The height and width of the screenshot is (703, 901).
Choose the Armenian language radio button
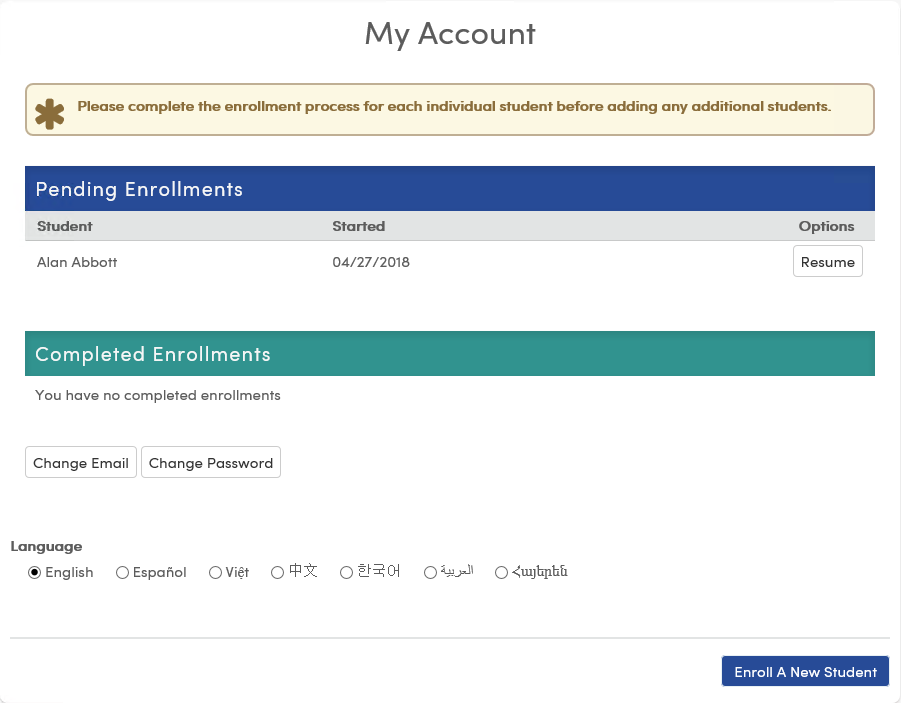[x=502, y=573]
